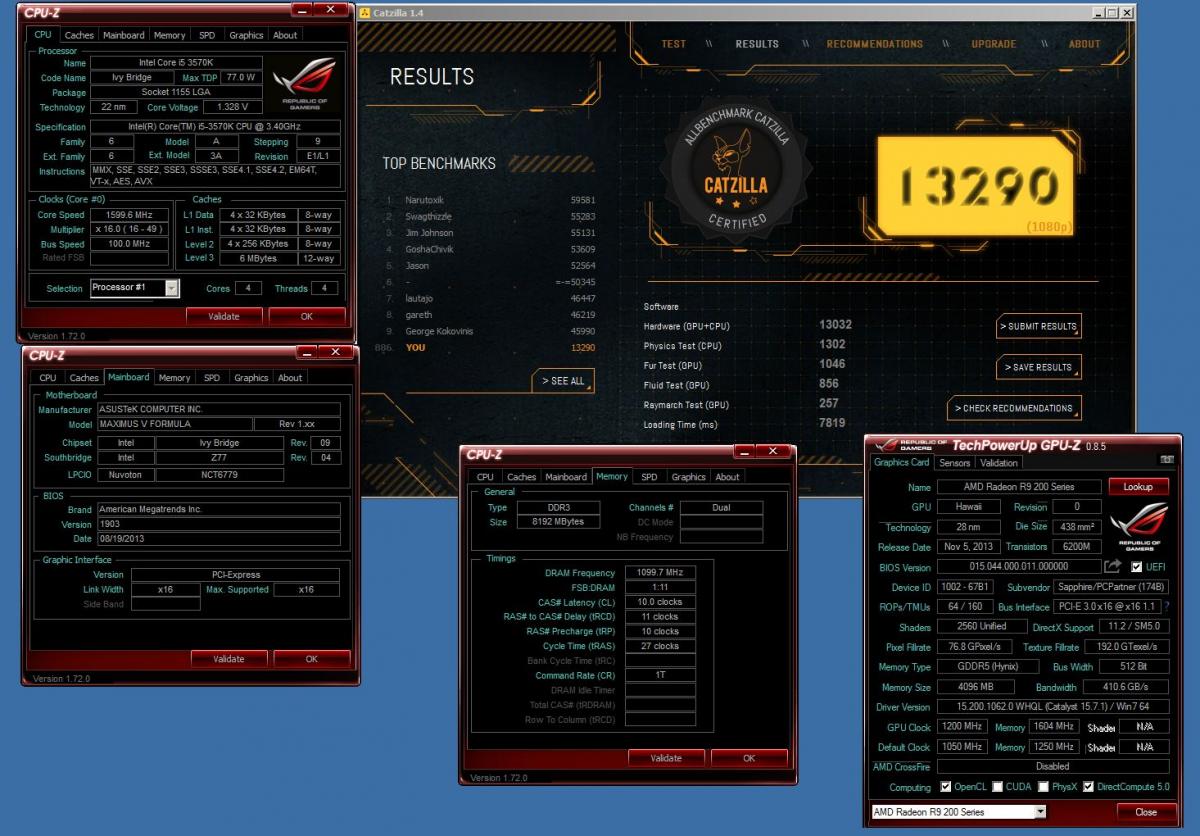Screen dimensions: 1200x836
Task: Take GPU-Z screenshot via camera icon
Action: point(1167,459)
